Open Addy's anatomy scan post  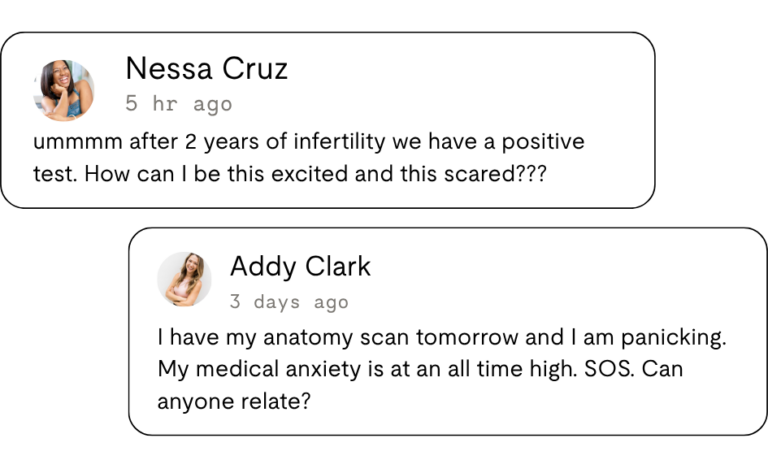pos(448,331)
